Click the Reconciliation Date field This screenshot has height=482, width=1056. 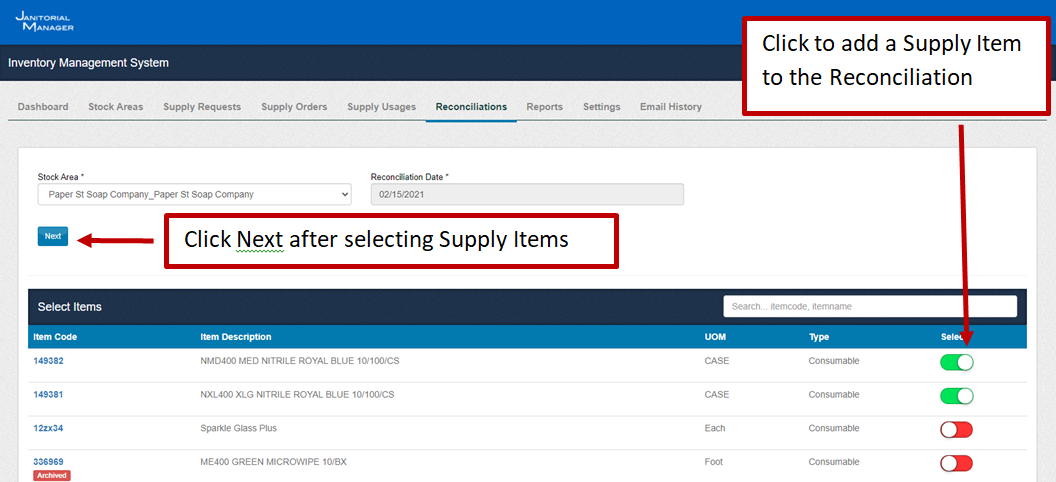(x=526, y=194)
